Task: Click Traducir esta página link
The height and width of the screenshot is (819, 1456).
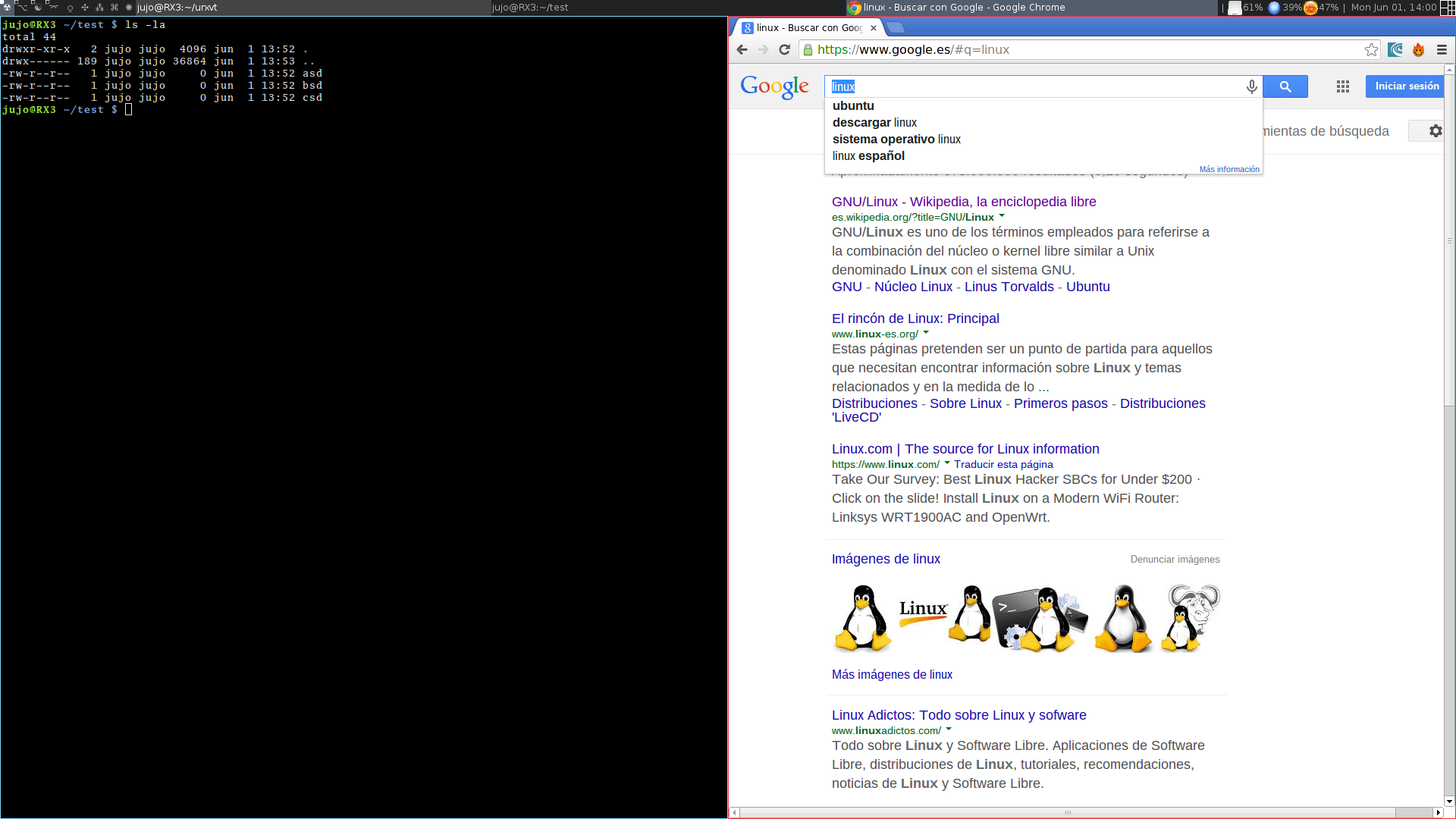Action: point(1003,464)
